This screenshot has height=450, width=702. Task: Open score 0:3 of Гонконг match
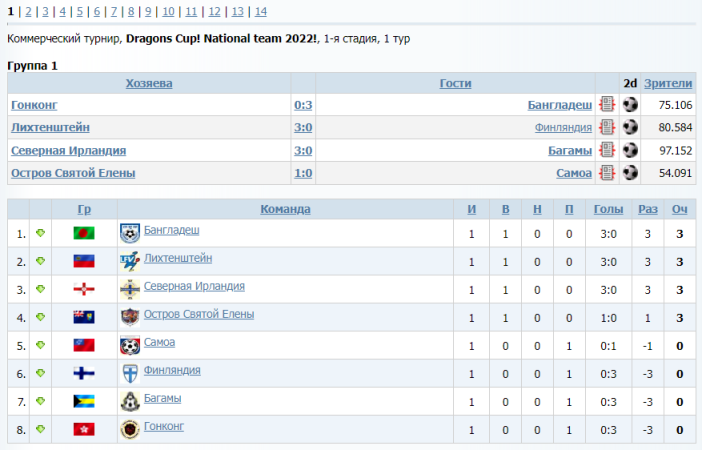303,105
